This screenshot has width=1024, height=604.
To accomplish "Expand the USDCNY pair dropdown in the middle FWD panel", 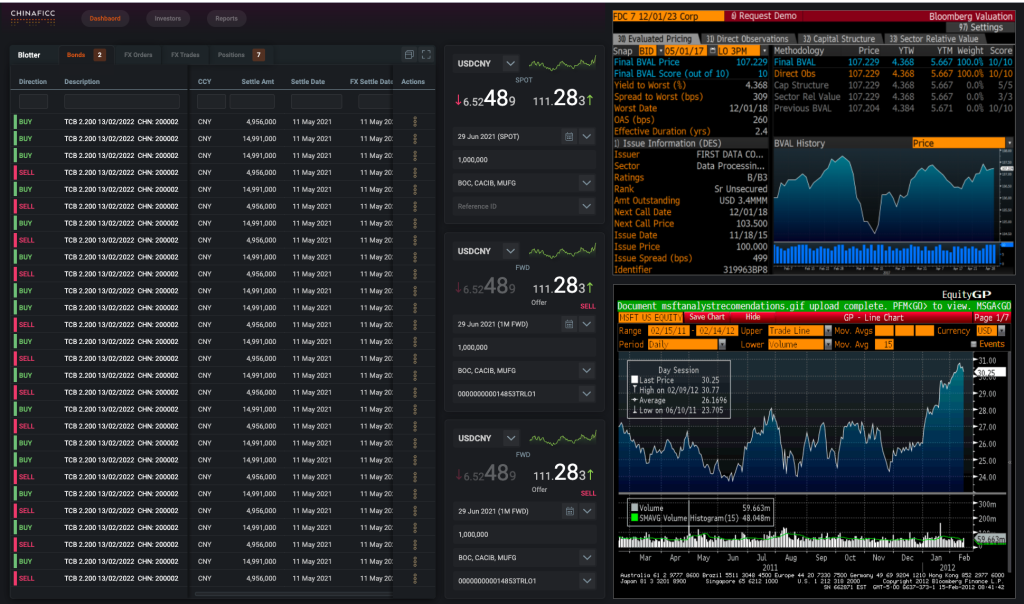I will click(511, 251).
